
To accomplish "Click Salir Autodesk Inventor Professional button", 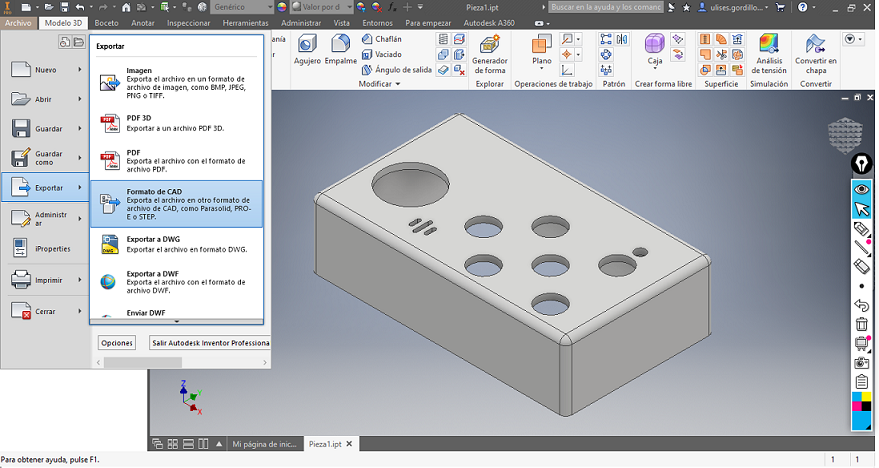I will point(210,342).
